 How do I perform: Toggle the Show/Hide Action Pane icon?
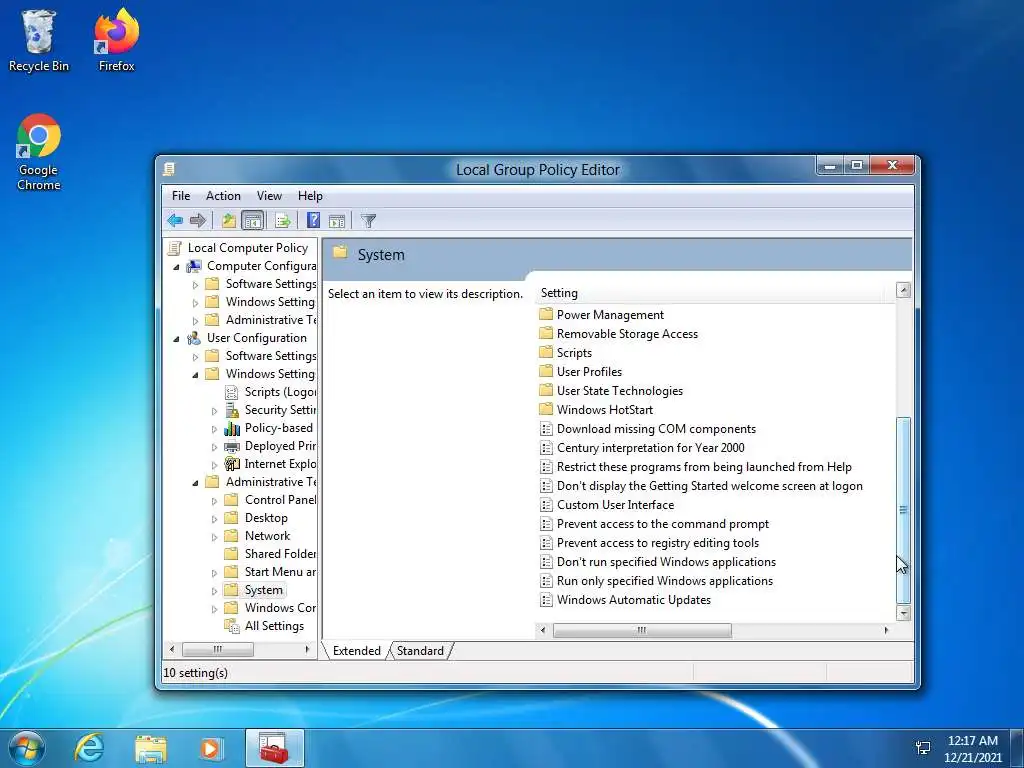337,221
